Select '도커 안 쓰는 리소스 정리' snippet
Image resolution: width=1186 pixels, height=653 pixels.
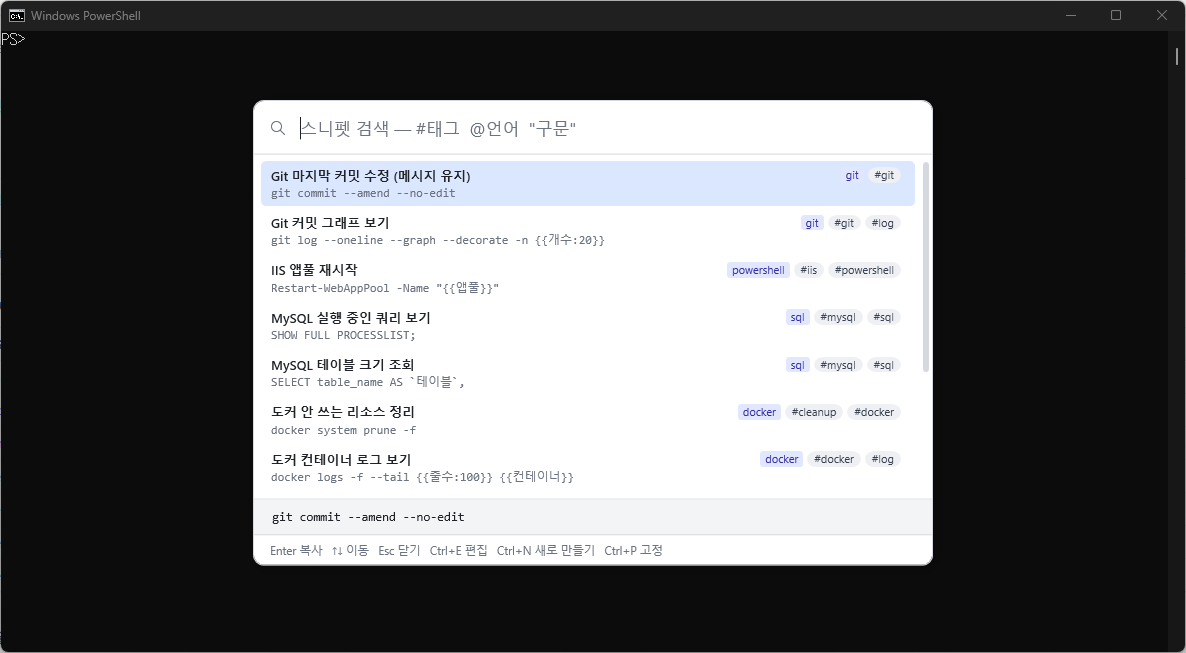(588, 420)
